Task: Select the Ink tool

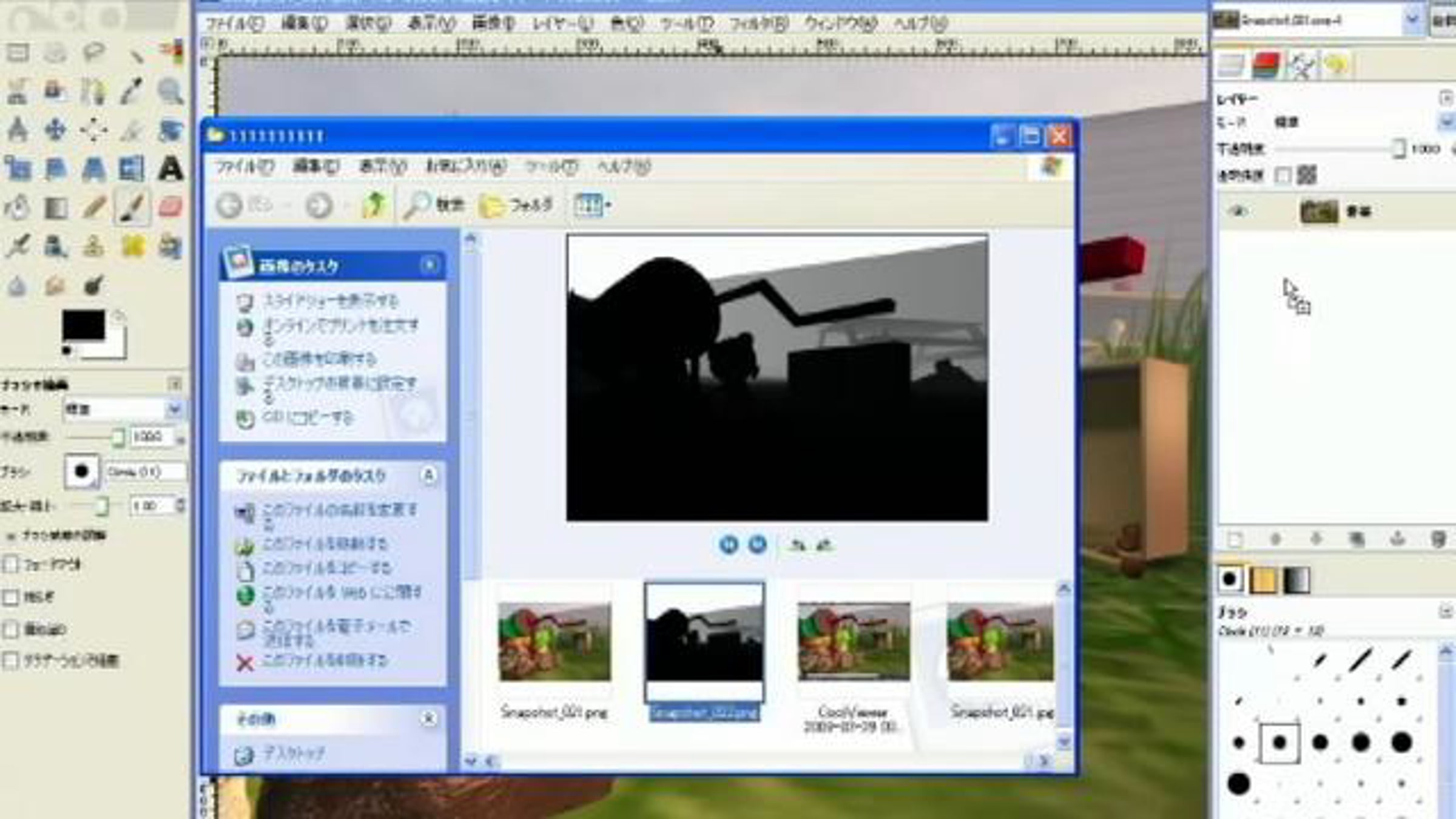Action: 55,246
